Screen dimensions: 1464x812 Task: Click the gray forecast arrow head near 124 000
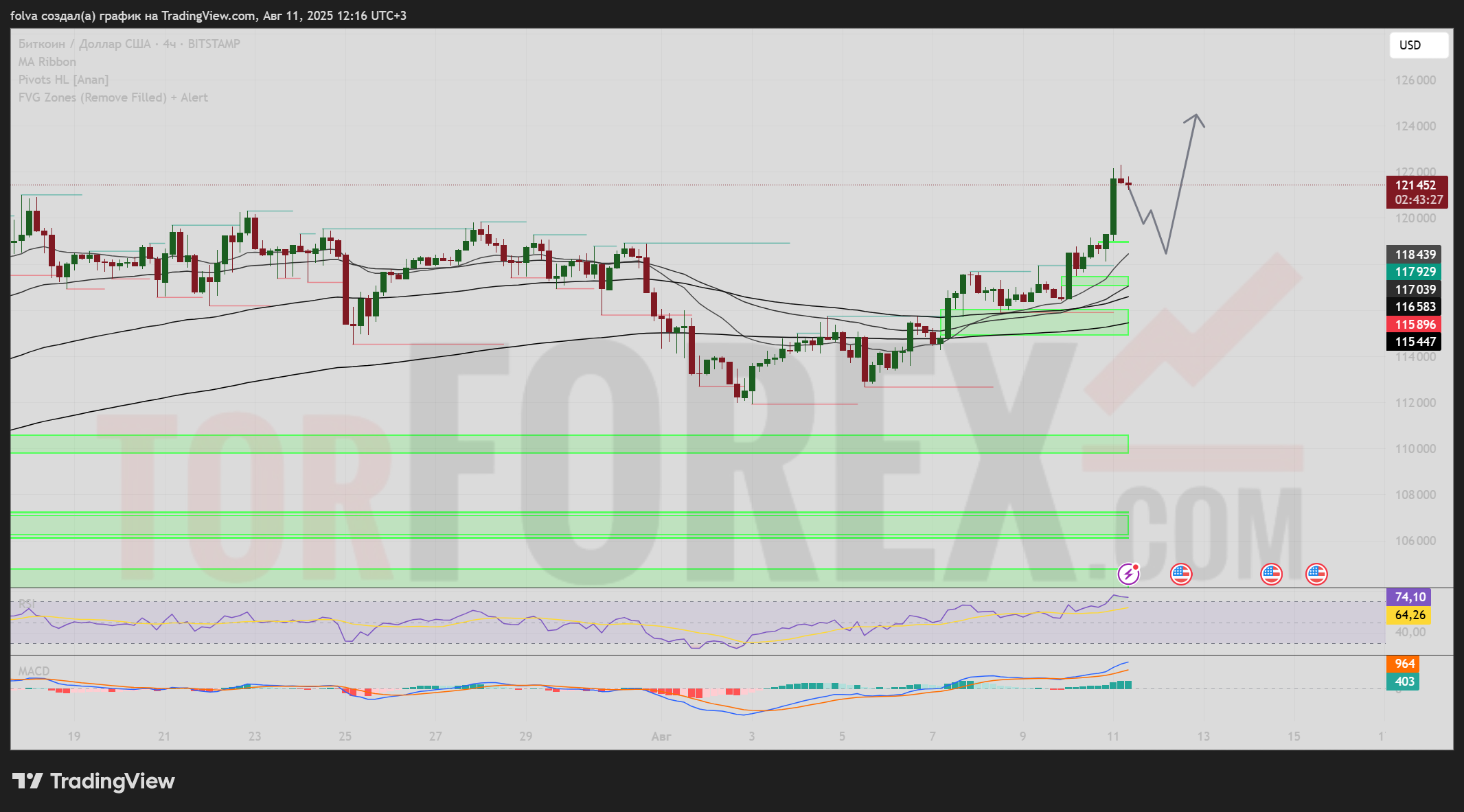click(x=1196, y=117)
